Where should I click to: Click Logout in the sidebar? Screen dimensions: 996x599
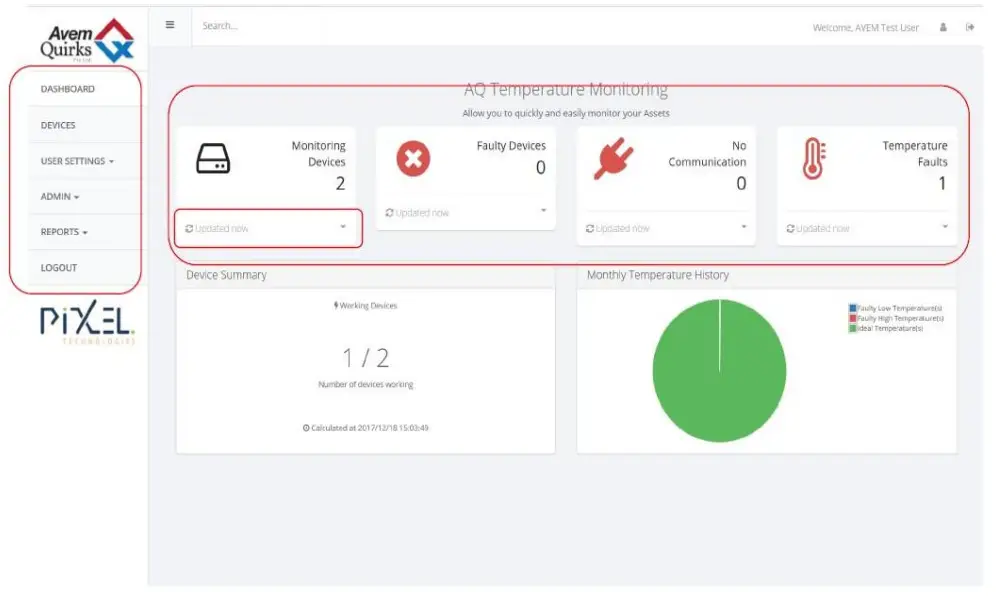(x=58, y=267)
